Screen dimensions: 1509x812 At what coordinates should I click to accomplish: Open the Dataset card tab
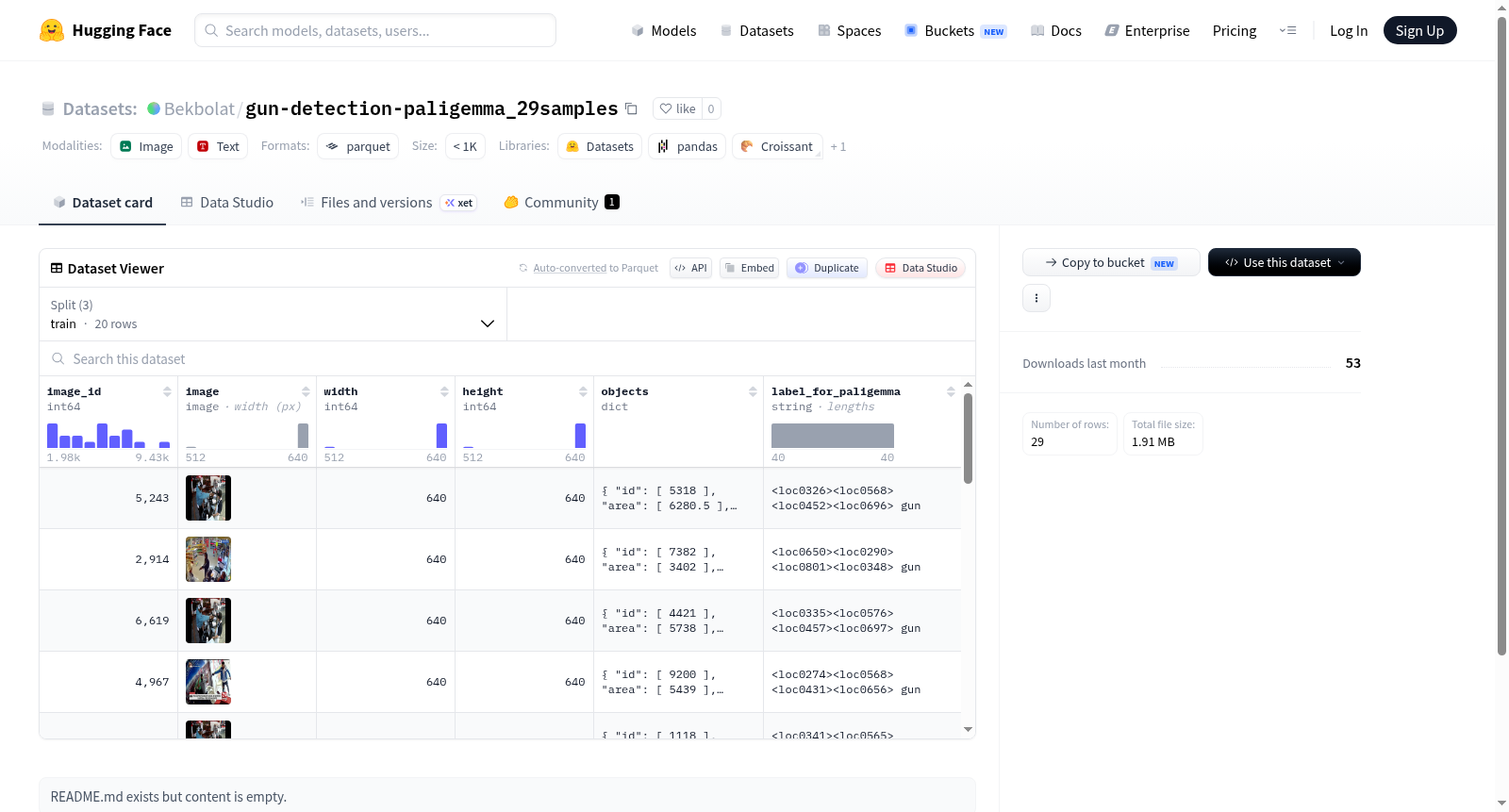[x=102, y=203]
